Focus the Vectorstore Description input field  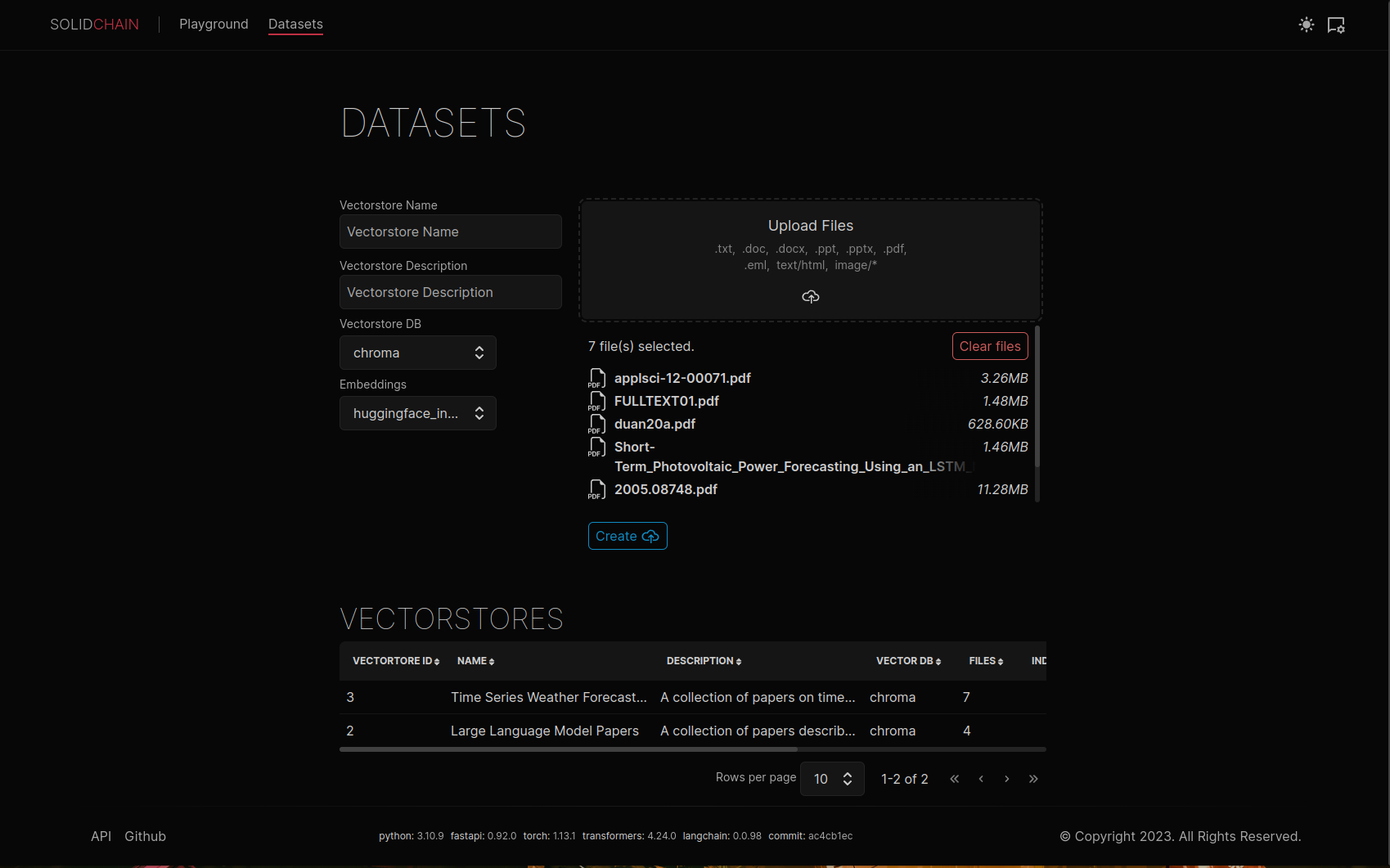click(x=451, y=292)
